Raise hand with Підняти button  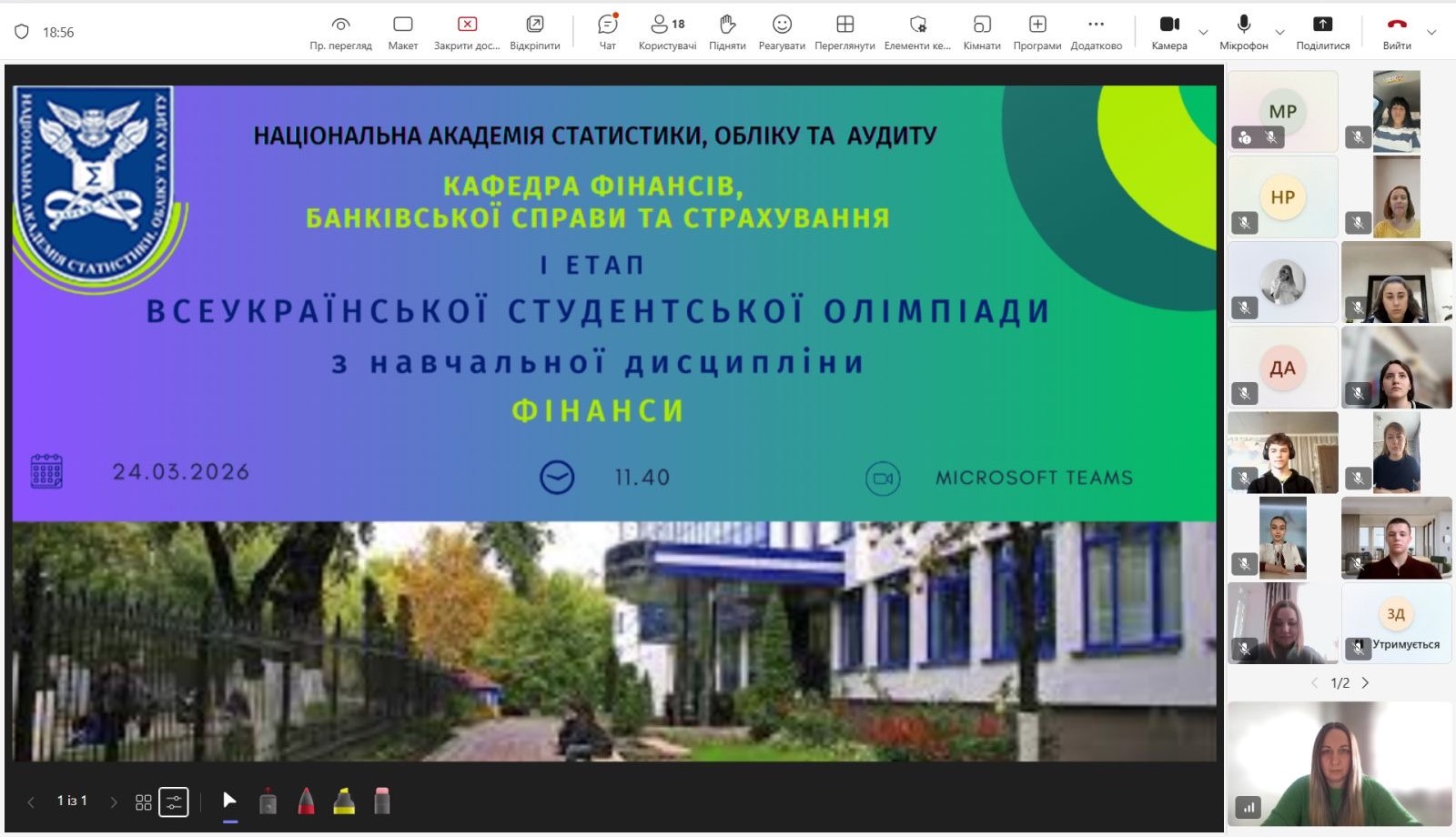click(x=727, y=32)
